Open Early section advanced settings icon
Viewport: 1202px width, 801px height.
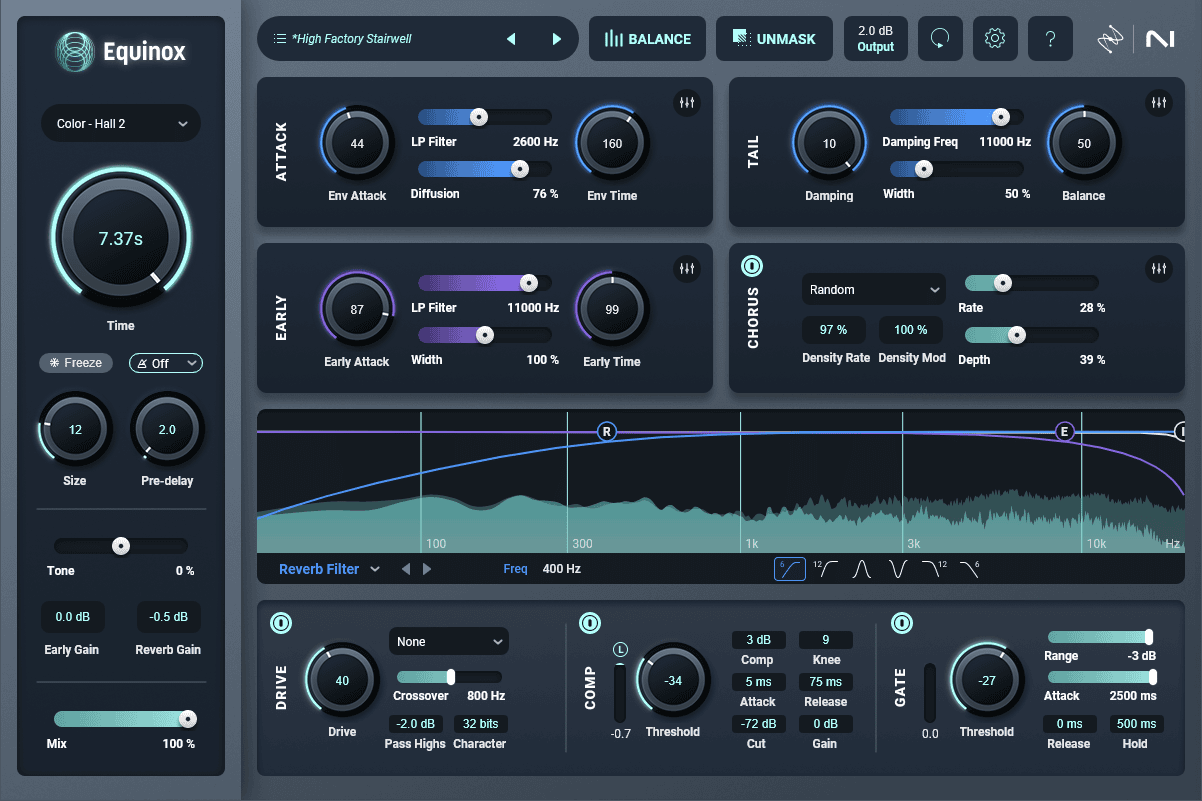coord(687,267)
